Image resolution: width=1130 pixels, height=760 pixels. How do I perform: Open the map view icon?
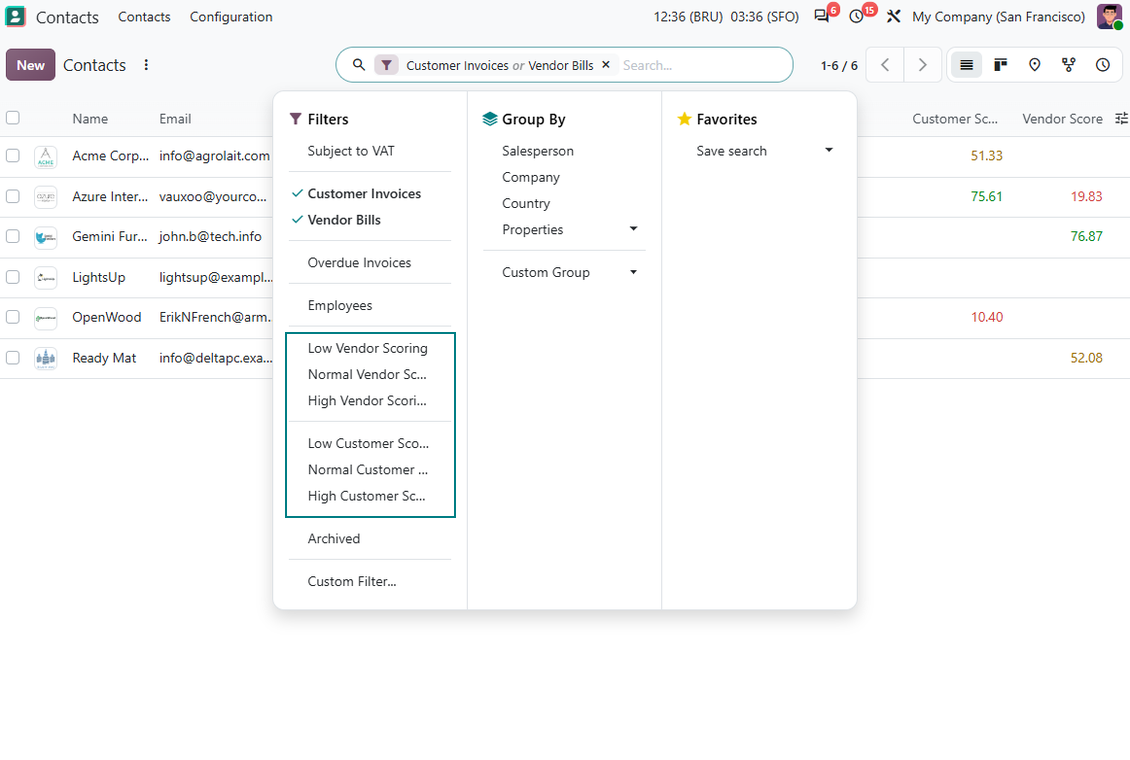[1034, 66]
